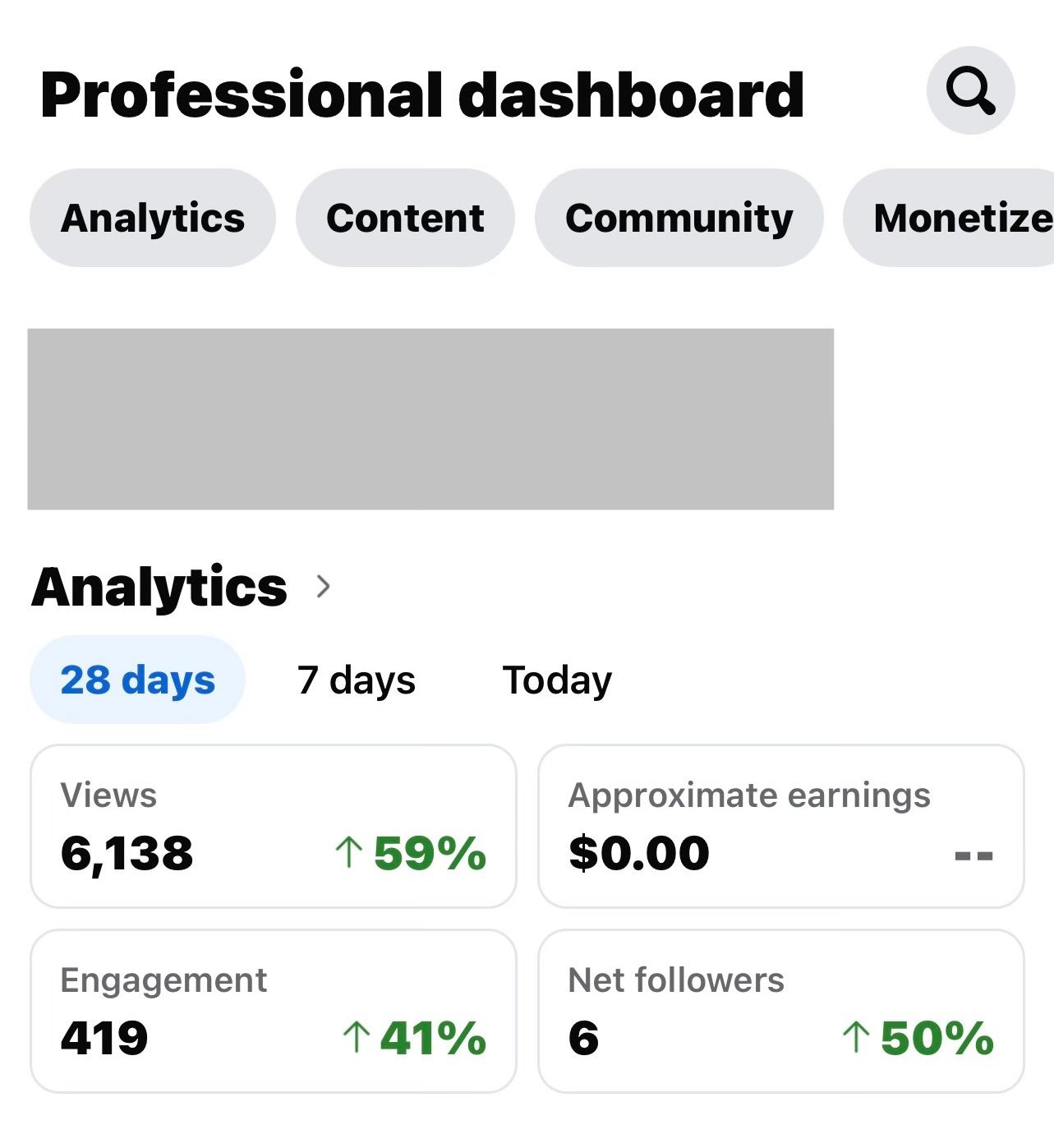Viewport: 1054px width, 1148px height.
Task: Open the Engagement metric card
Action: tap(274, 1011)
